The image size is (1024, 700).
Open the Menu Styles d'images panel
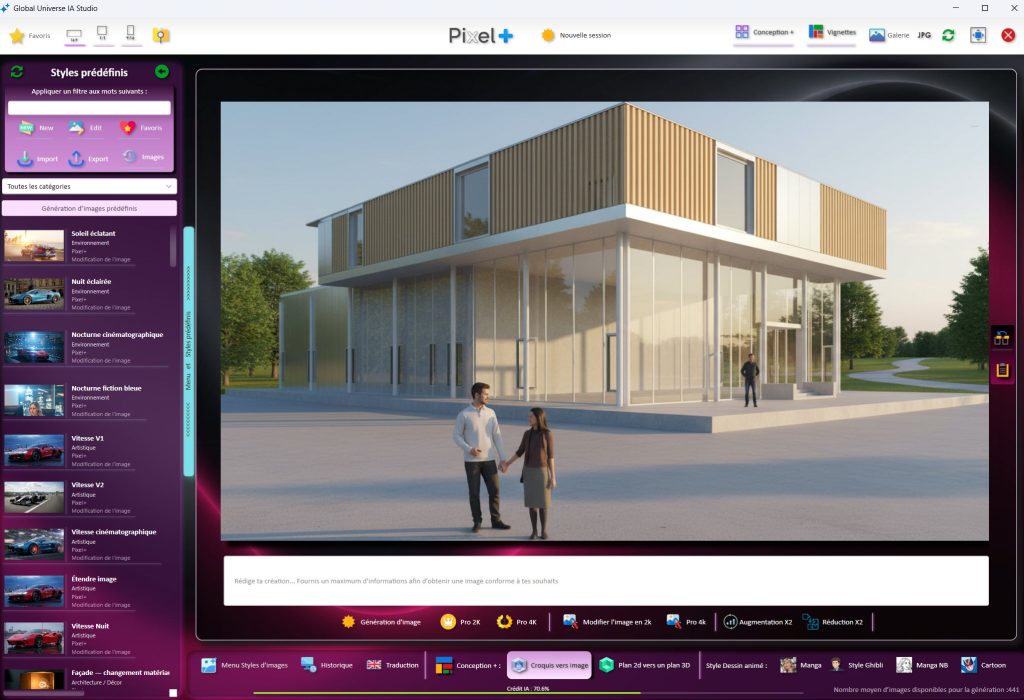[244, 665]
